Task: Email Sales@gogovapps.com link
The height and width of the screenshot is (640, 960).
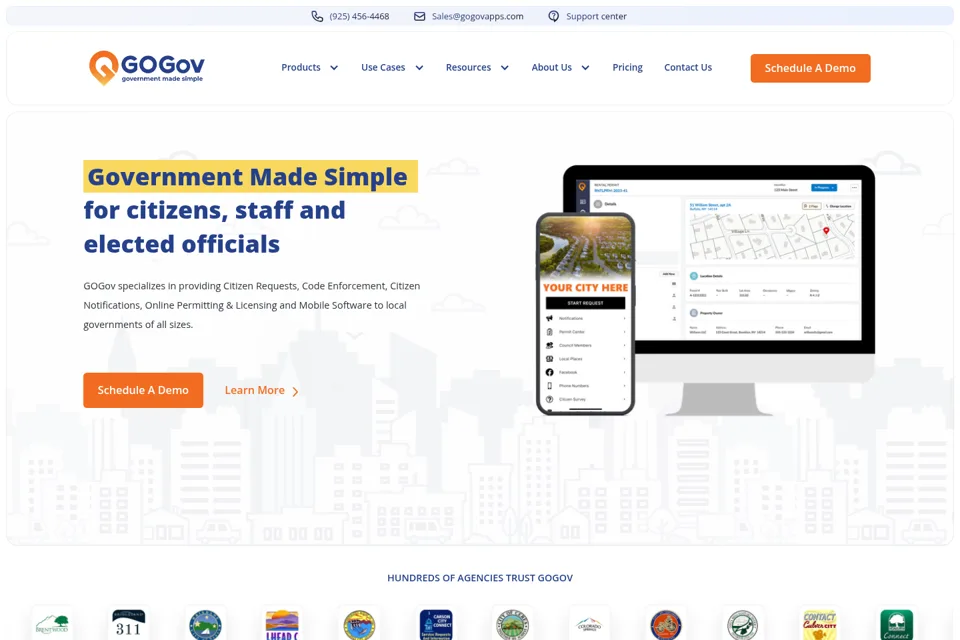Action: click(478, 17)
